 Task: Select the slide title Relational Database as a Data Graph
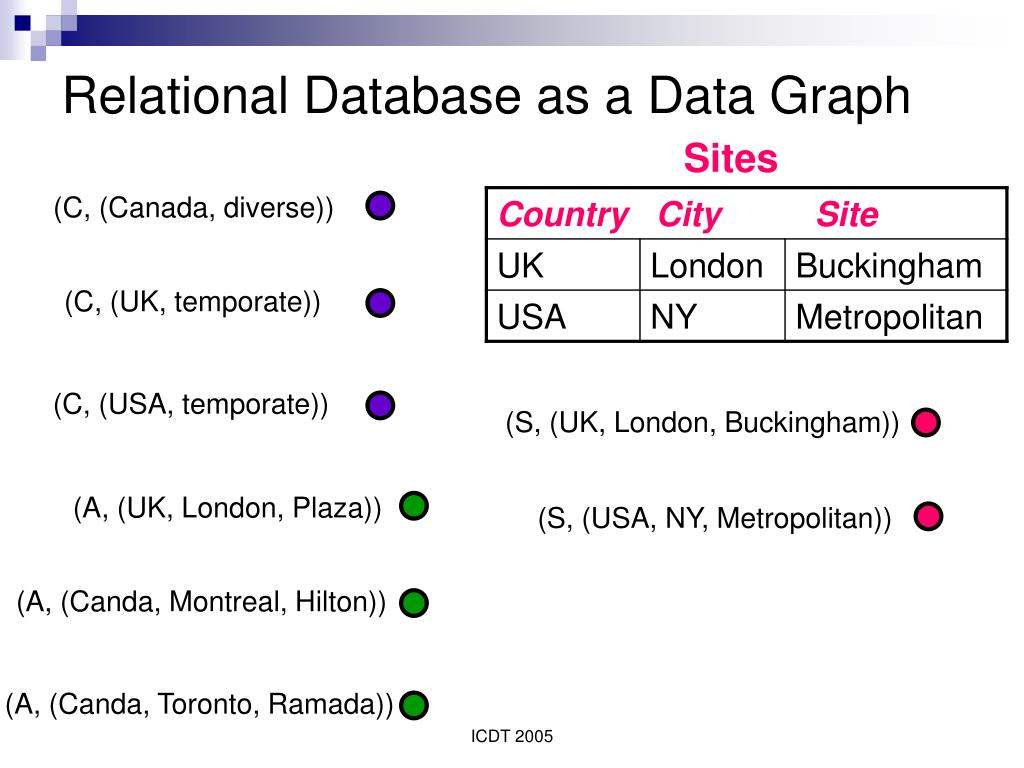[487, 97]
